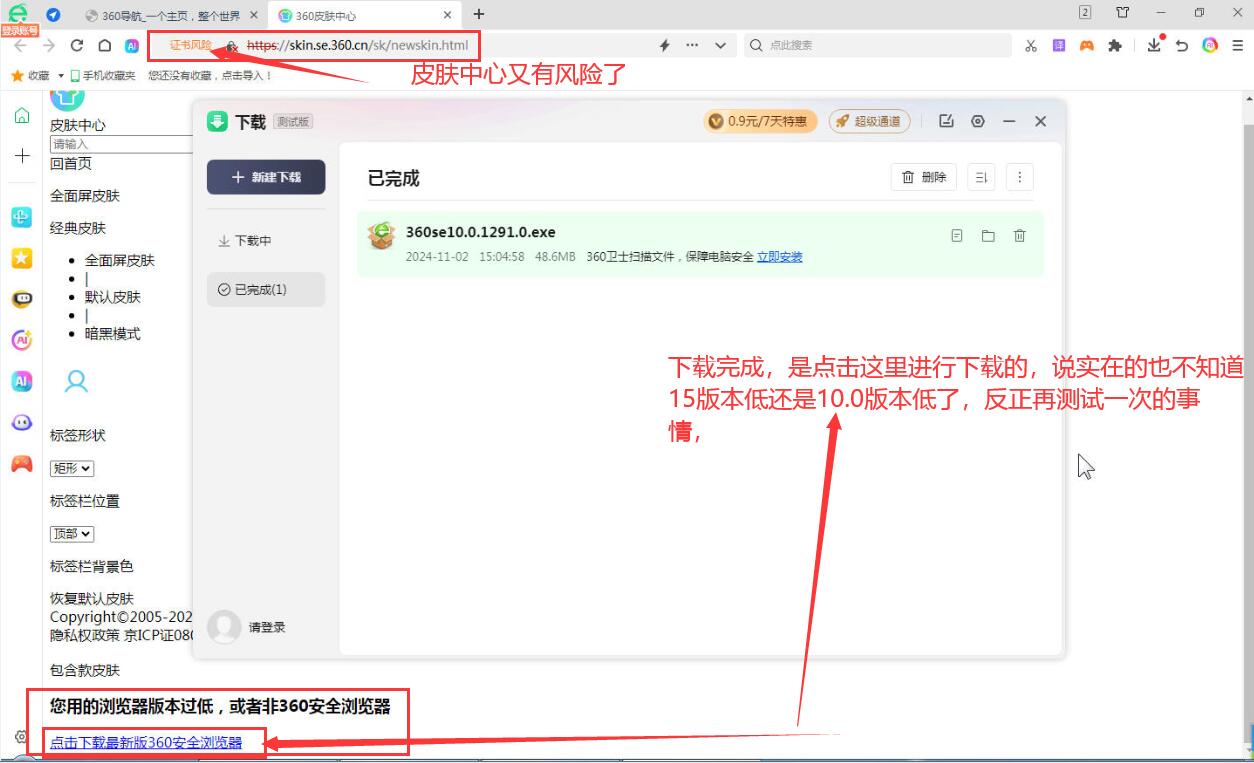This screenshot has height=763, width=1254.
Task: Click the browser Back arrow
Action: tap(20, 45)
